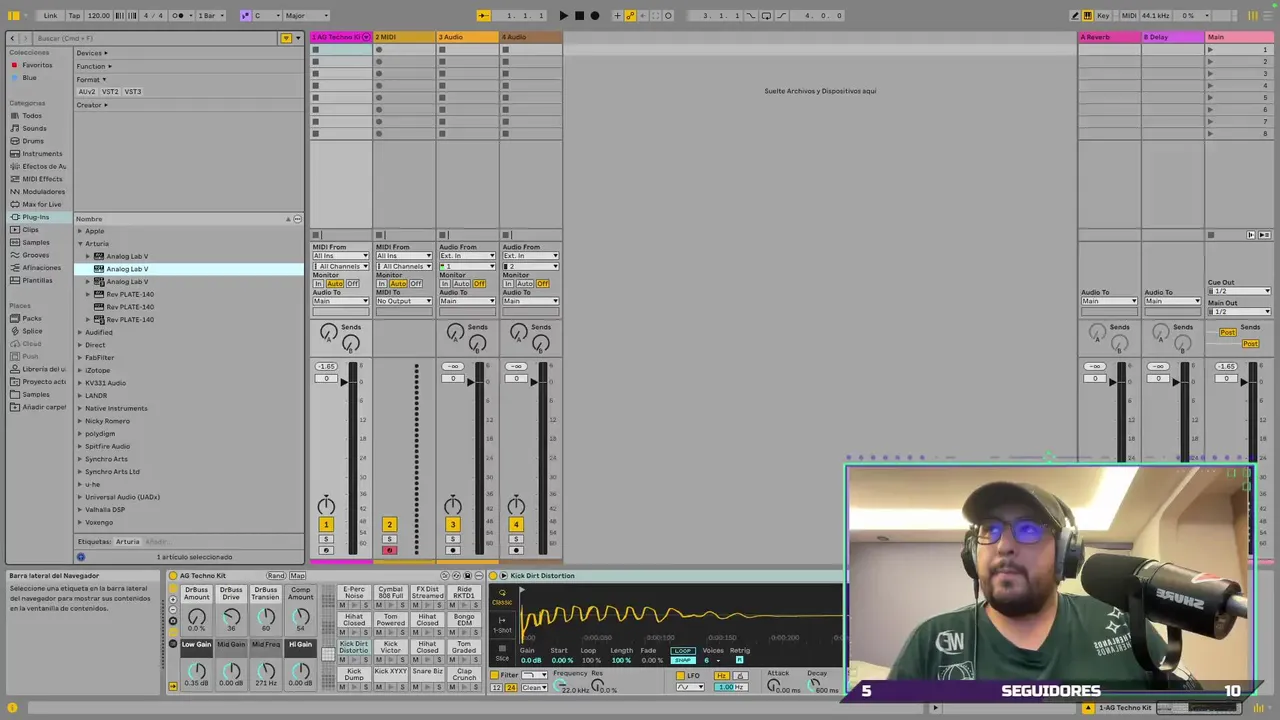Click DrBuss Drive macro knob
This screenshot has width=1280, height=720.
coord(231,619)
